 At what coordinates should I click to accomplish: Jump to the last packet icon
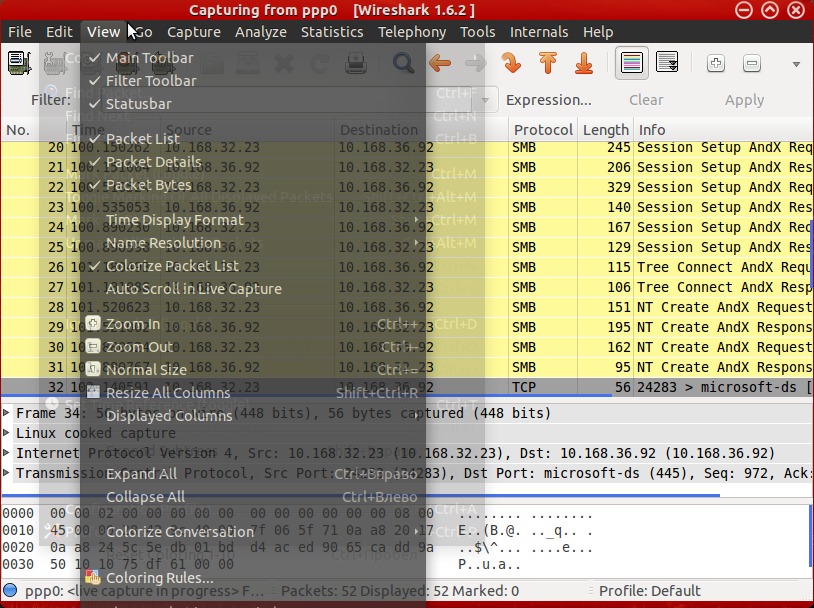pos(584,63)
